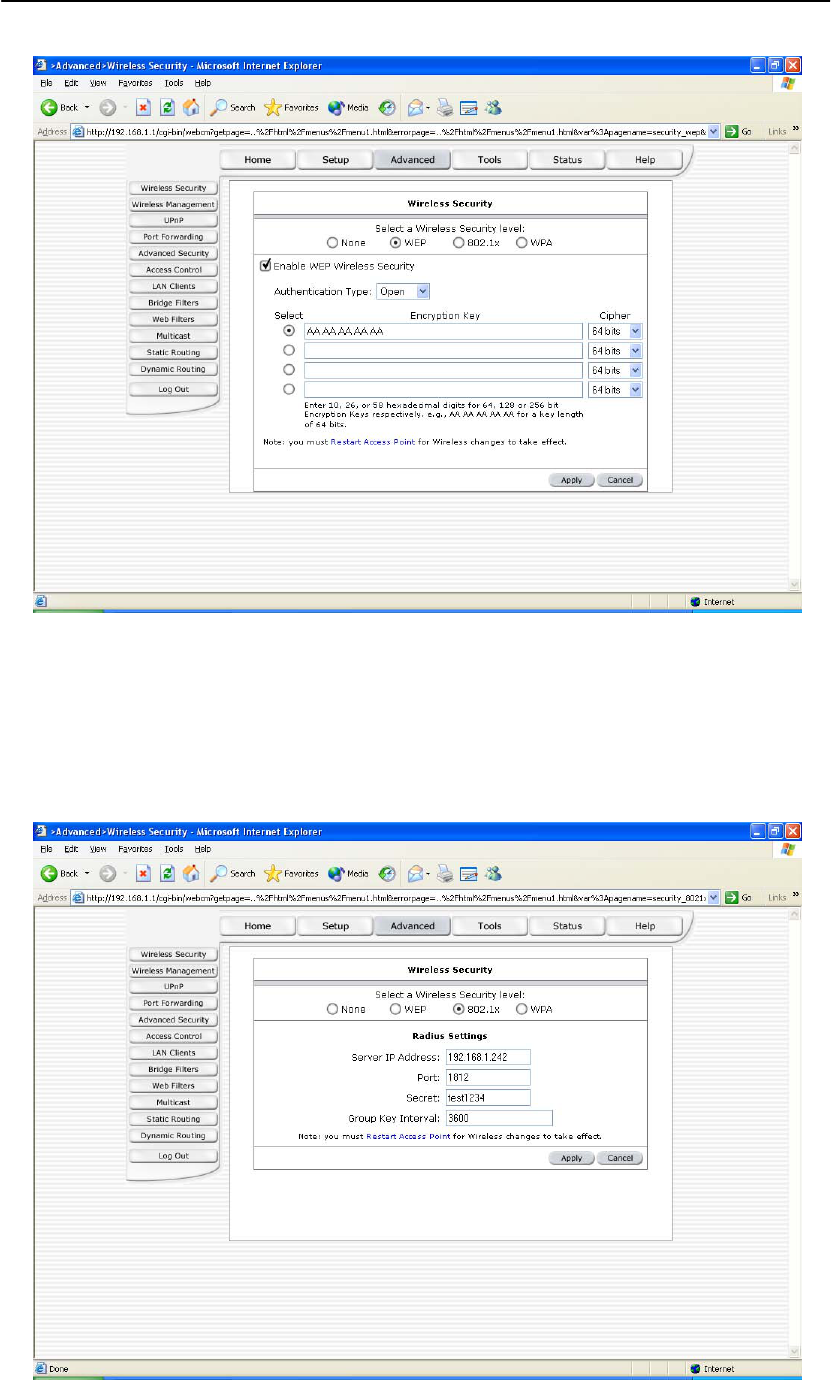831x1380 pixels.
Task: Select the WEP radio button in the top WEP window
Action: click(x=396, y=242)
